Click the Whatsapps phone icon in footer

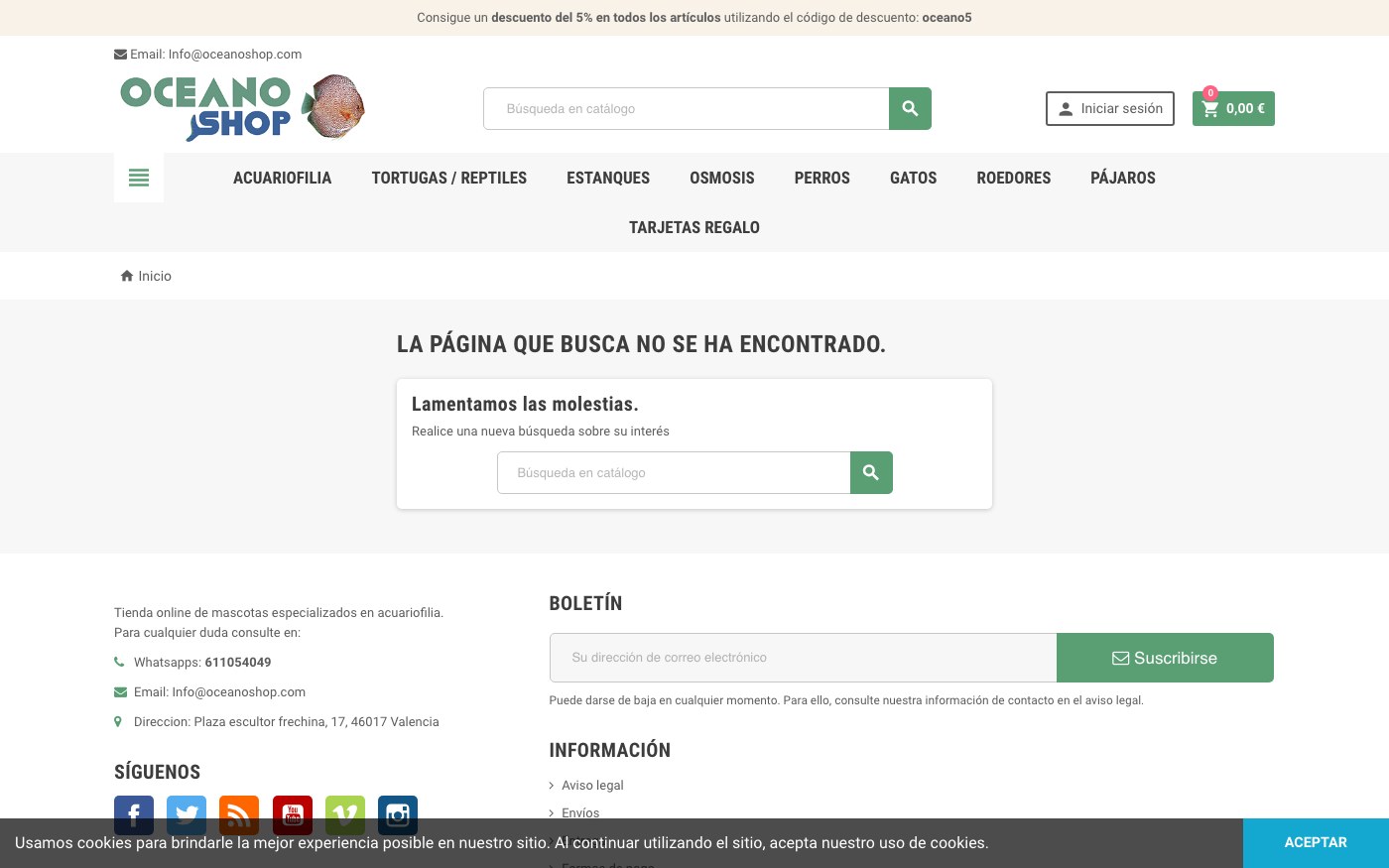pyautogui.click(x=119, y=662)
